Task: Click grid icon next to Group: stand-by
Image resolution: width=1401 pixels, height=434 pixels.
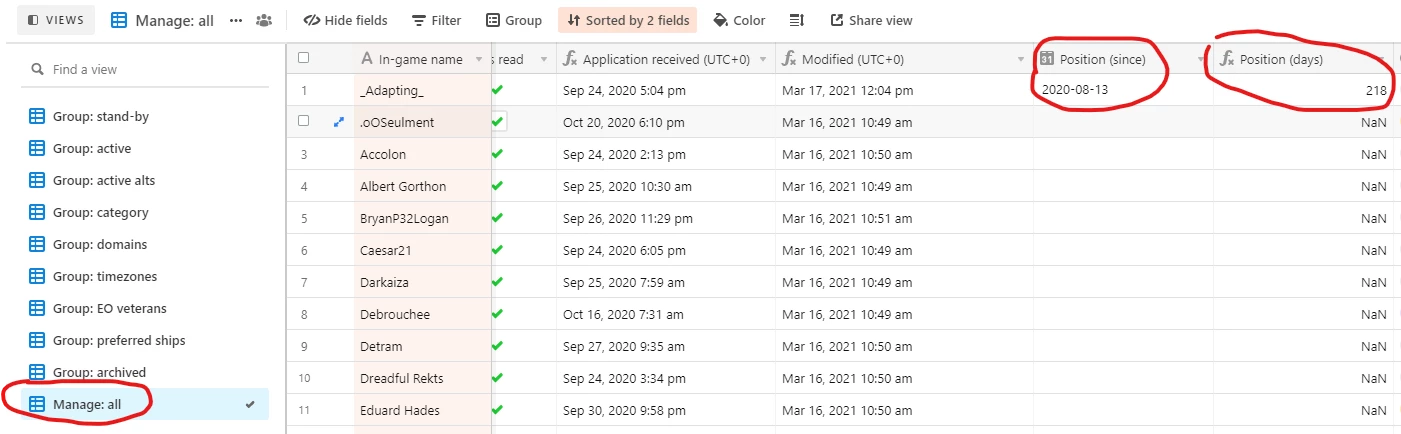Action: pos(37,116)
